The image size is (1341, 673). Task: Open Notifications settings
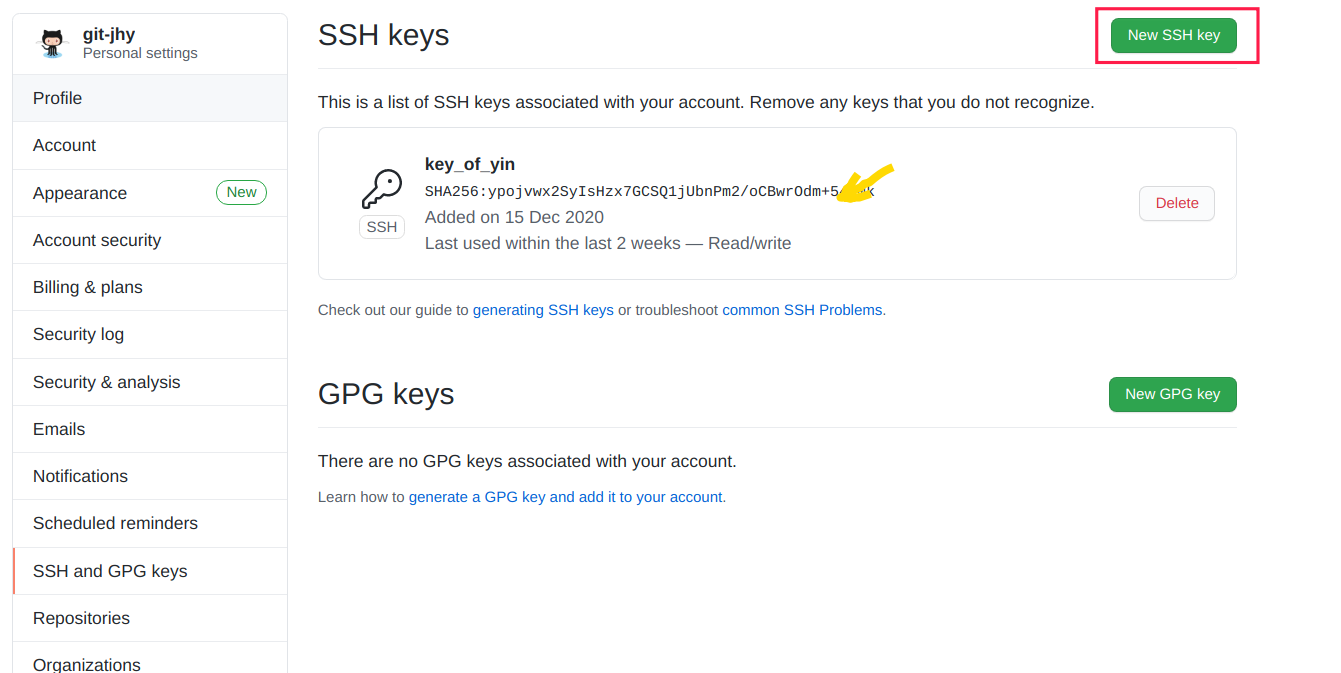click(x=150, y=476)
